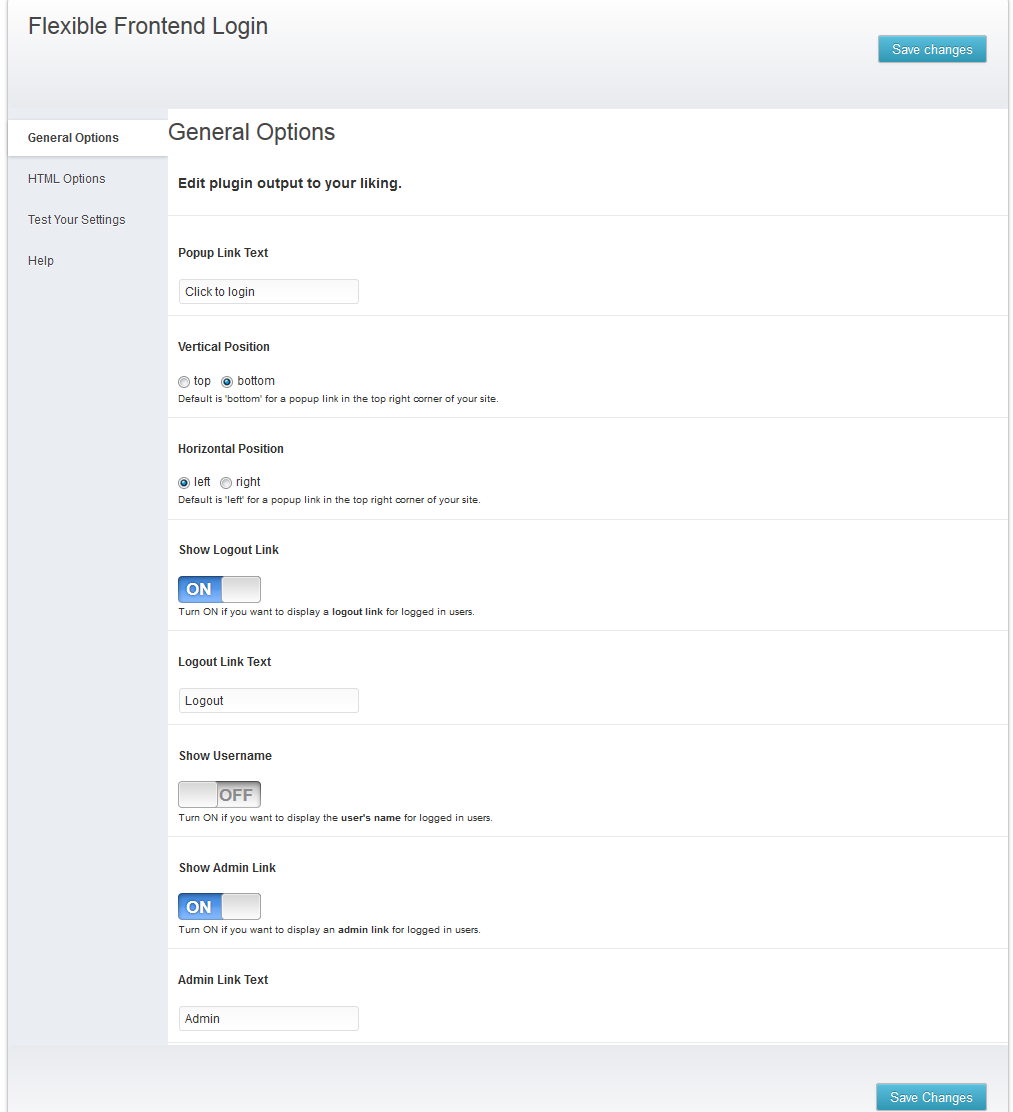This screenshot has width=1013, height=1112.
Task: Go to the Help tab
Action: click(41, 260)
